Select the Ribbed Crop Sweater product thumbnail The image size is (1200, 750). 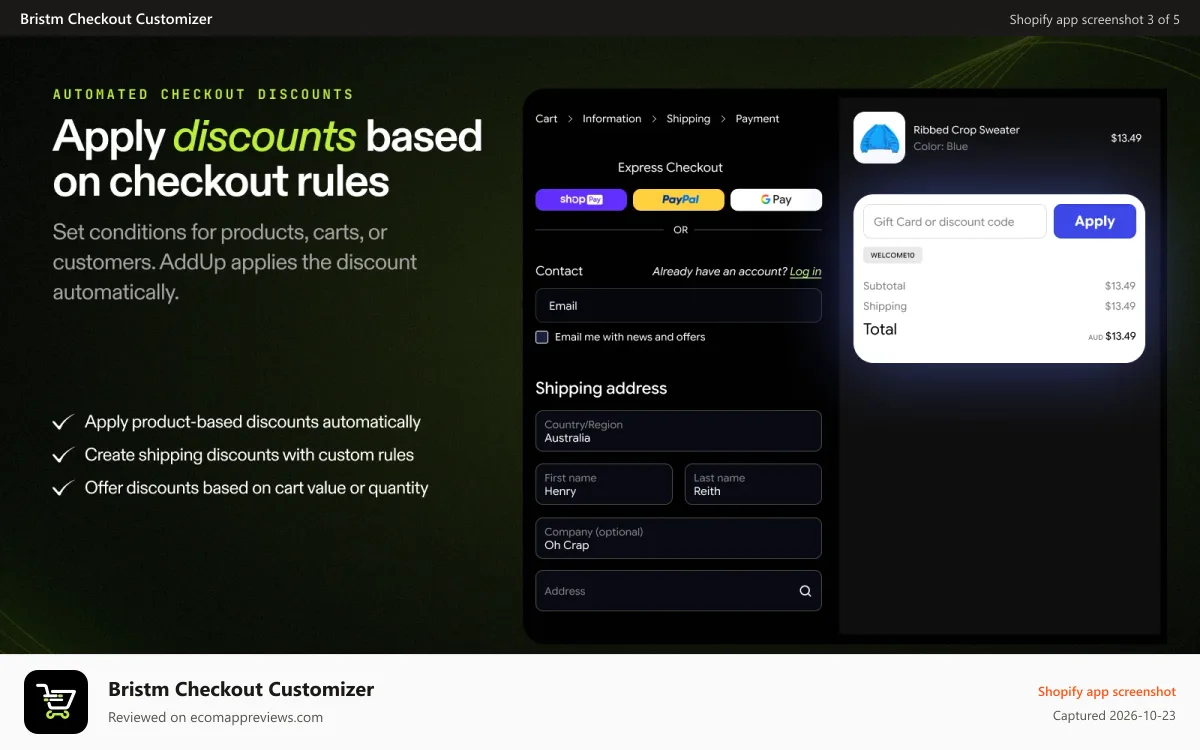879,137
